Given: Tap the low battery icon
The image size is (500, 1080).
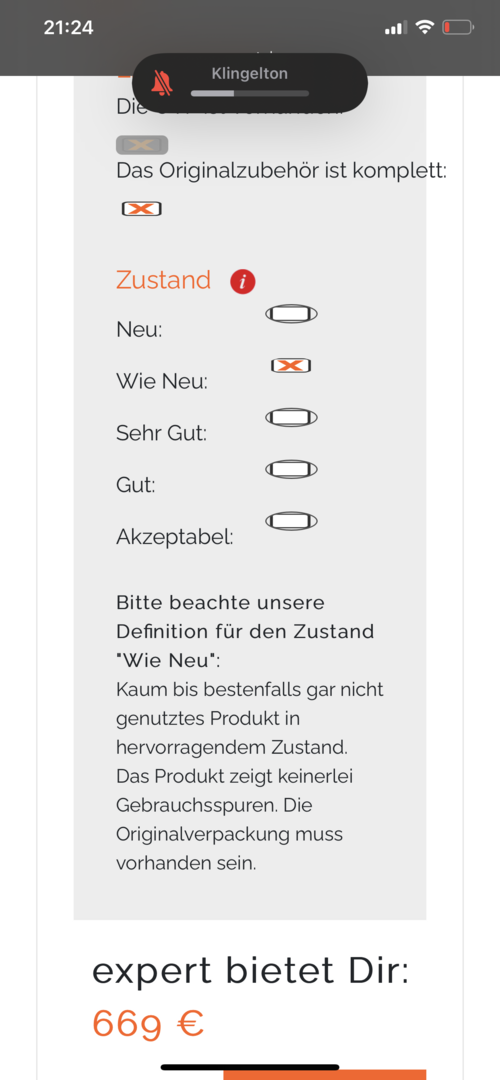Looking at the screenshot, I should coord(458,28).
